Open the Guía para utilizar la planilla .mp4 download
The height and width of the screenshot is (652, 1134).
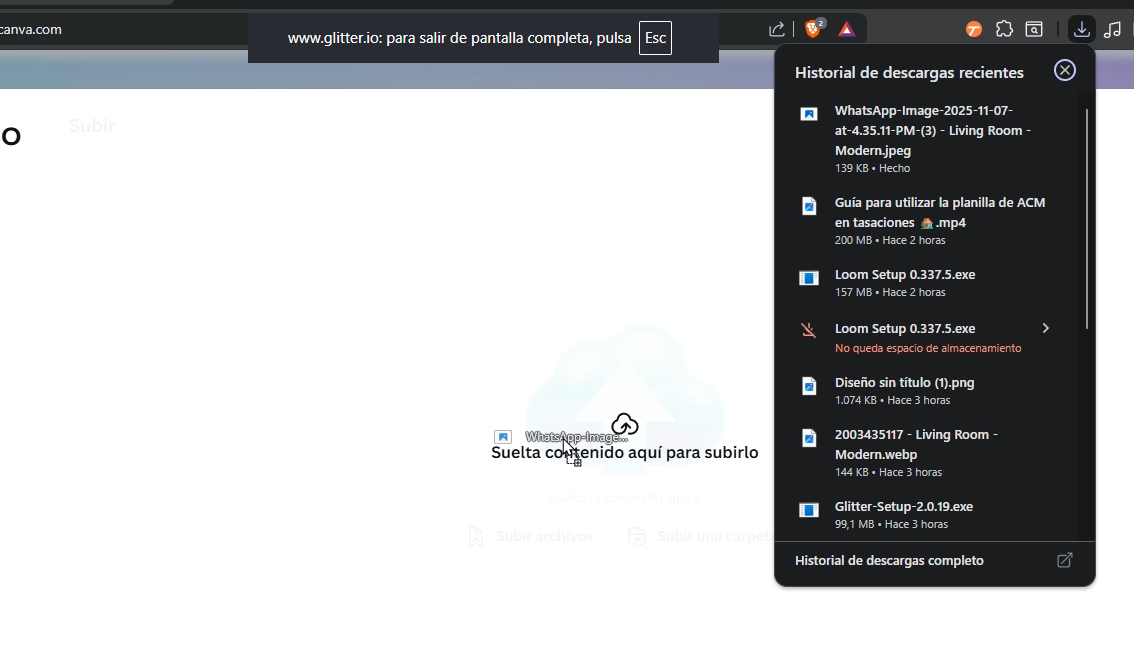click(930, 212)
